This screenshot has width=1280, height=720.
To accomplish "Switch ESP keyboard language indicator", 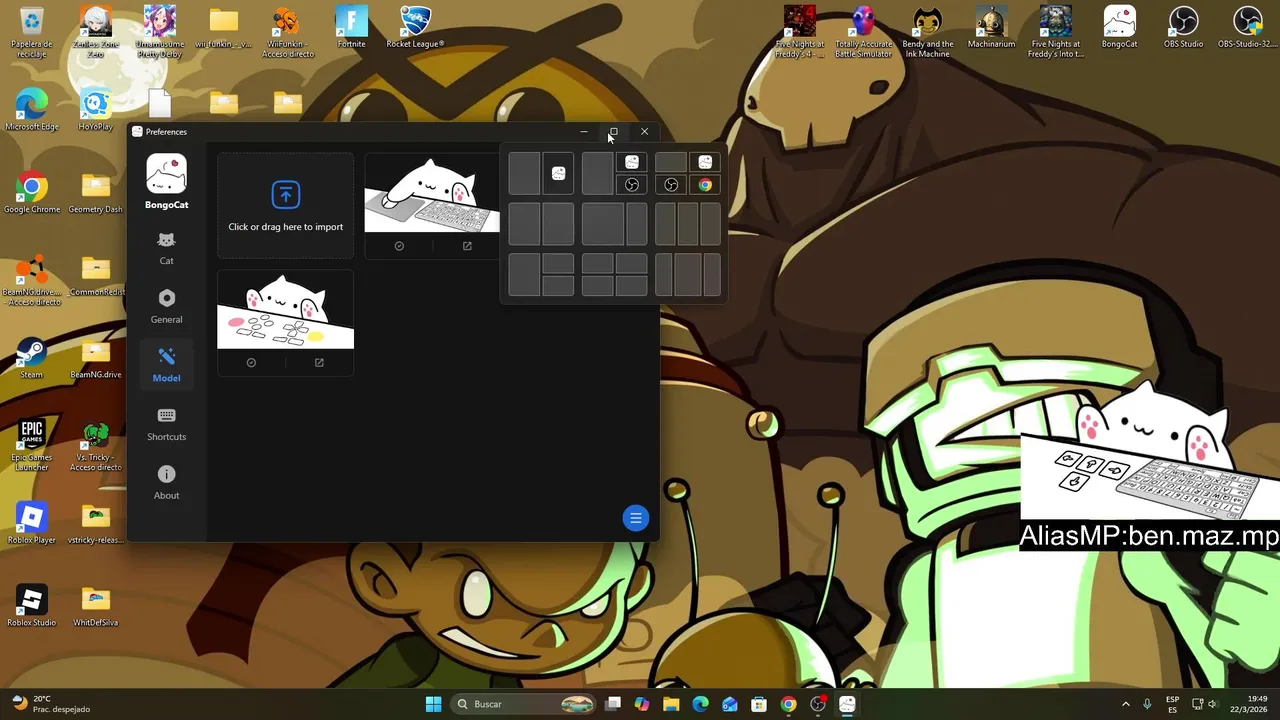I will 1172,704.
